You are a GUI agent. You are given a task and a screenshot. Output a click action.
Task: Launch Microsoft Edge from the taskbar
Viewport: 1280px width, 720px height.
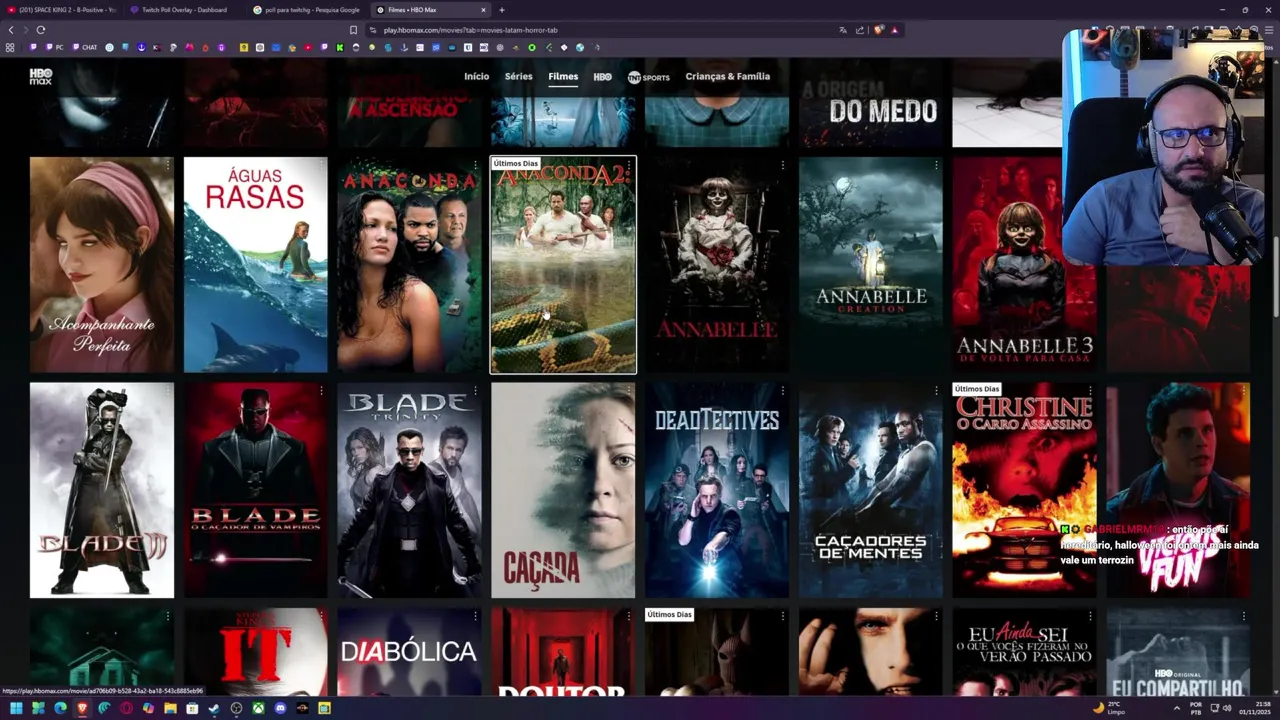tap(60, 708)
